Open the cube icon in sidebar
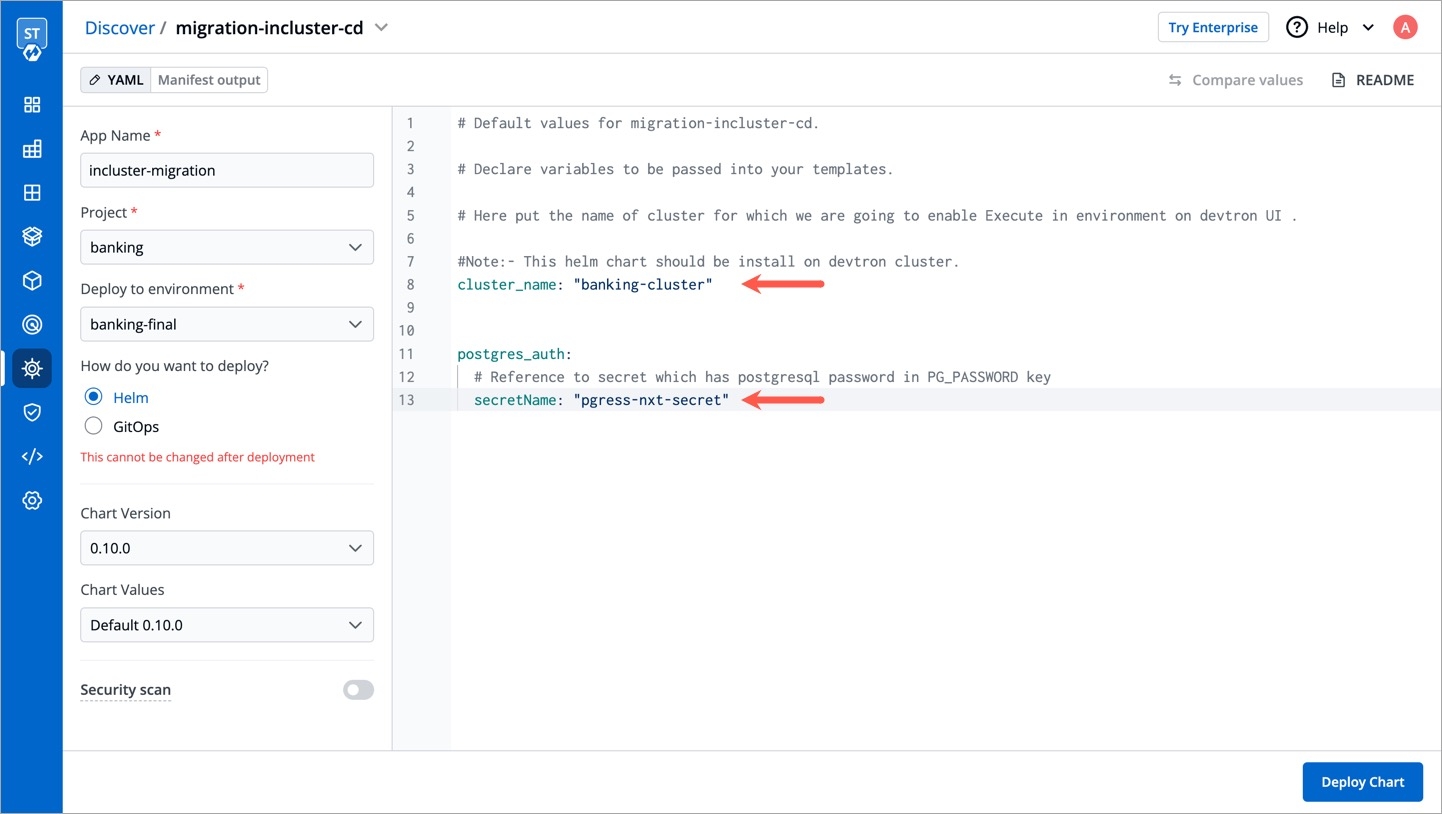 pyautogui.click(x=32, y=281)
